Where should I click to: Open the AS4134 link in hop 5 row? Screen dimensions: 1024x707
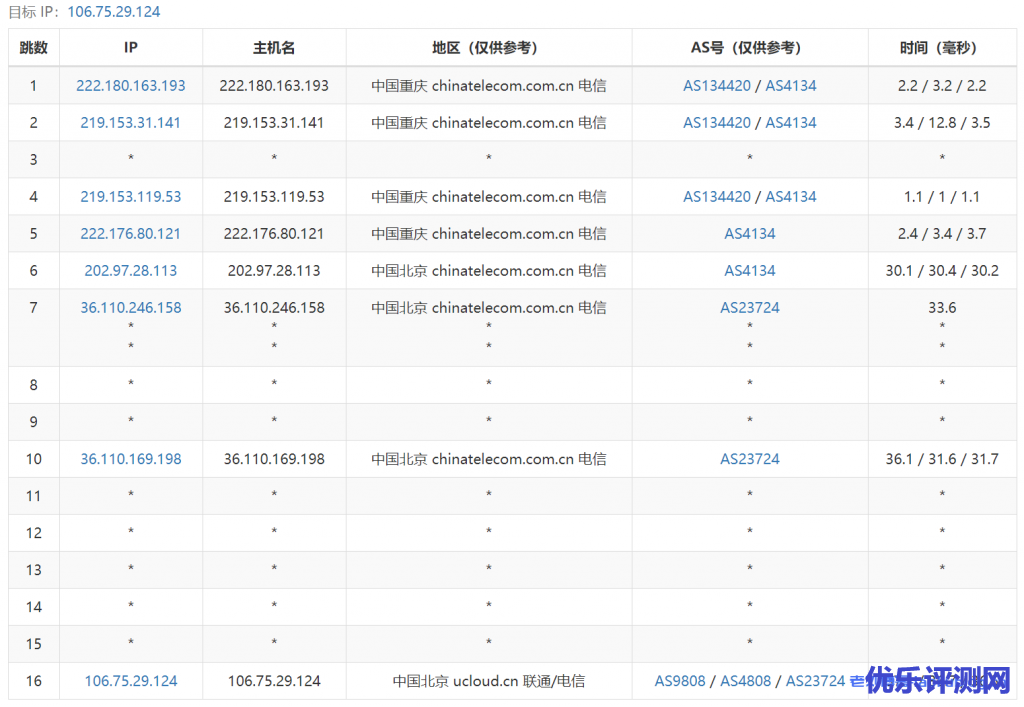click(750, 234)
